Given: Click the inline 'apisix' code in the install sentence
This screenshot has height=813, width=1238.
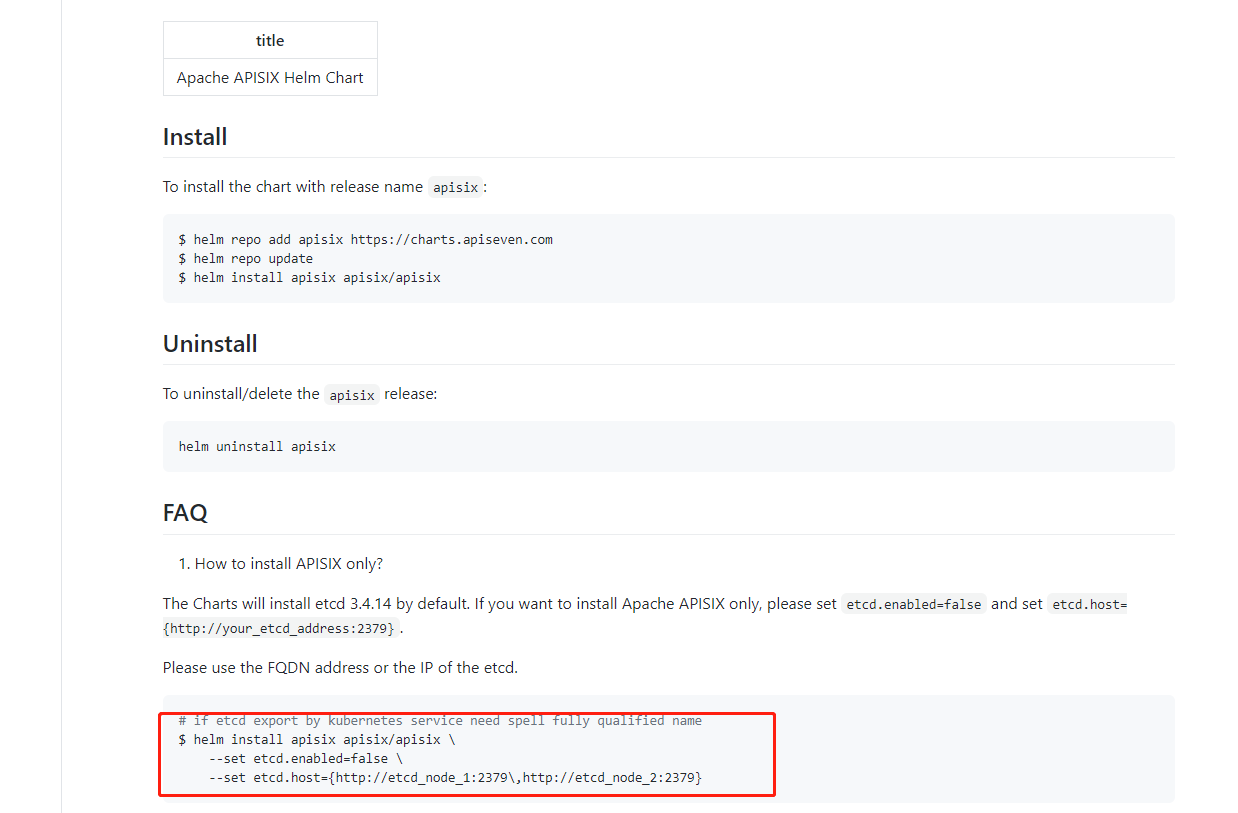Looking at the screenshot, I should [456, 187].
